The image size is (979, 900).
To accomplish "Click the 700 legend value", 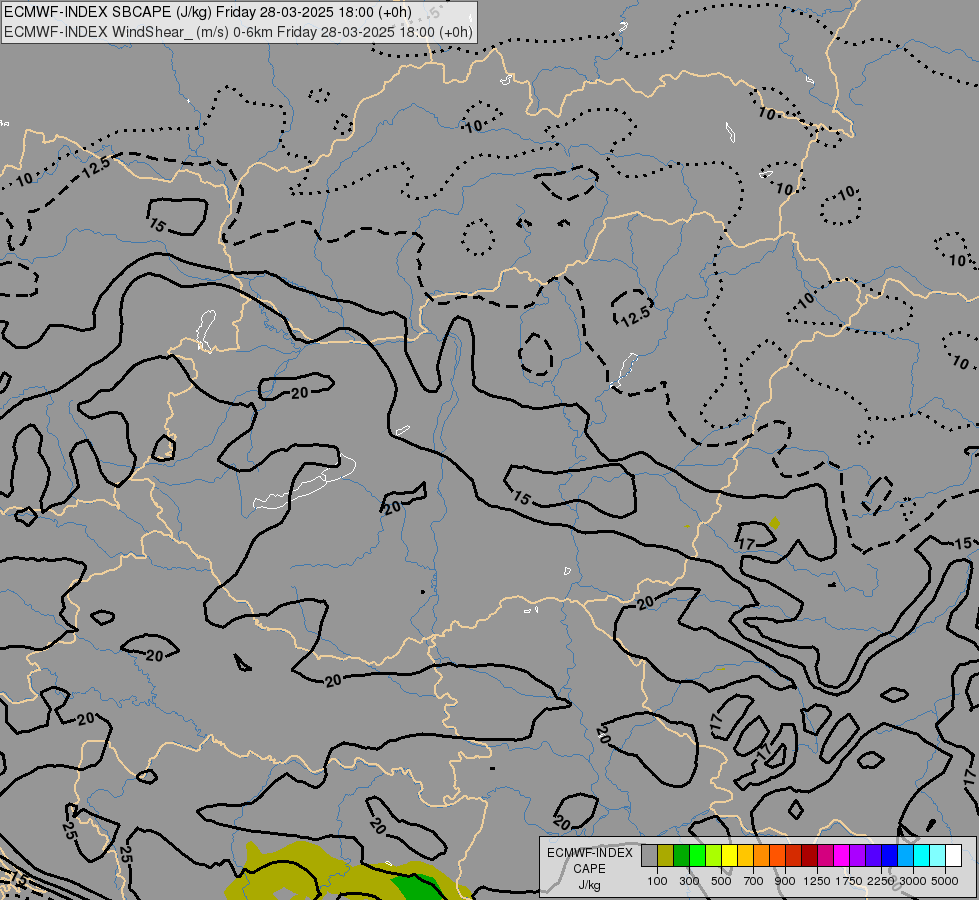I will click(753, 881).
